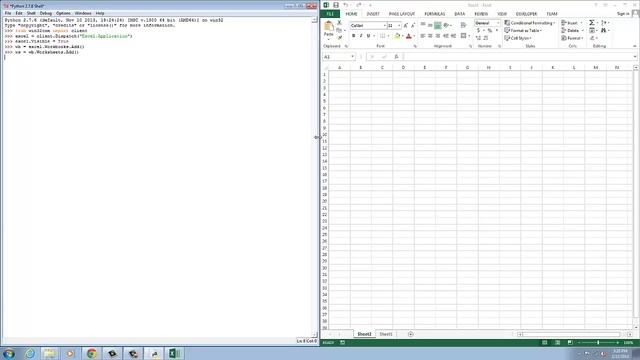Toggle Normal view in the status bar

point(545,342)
